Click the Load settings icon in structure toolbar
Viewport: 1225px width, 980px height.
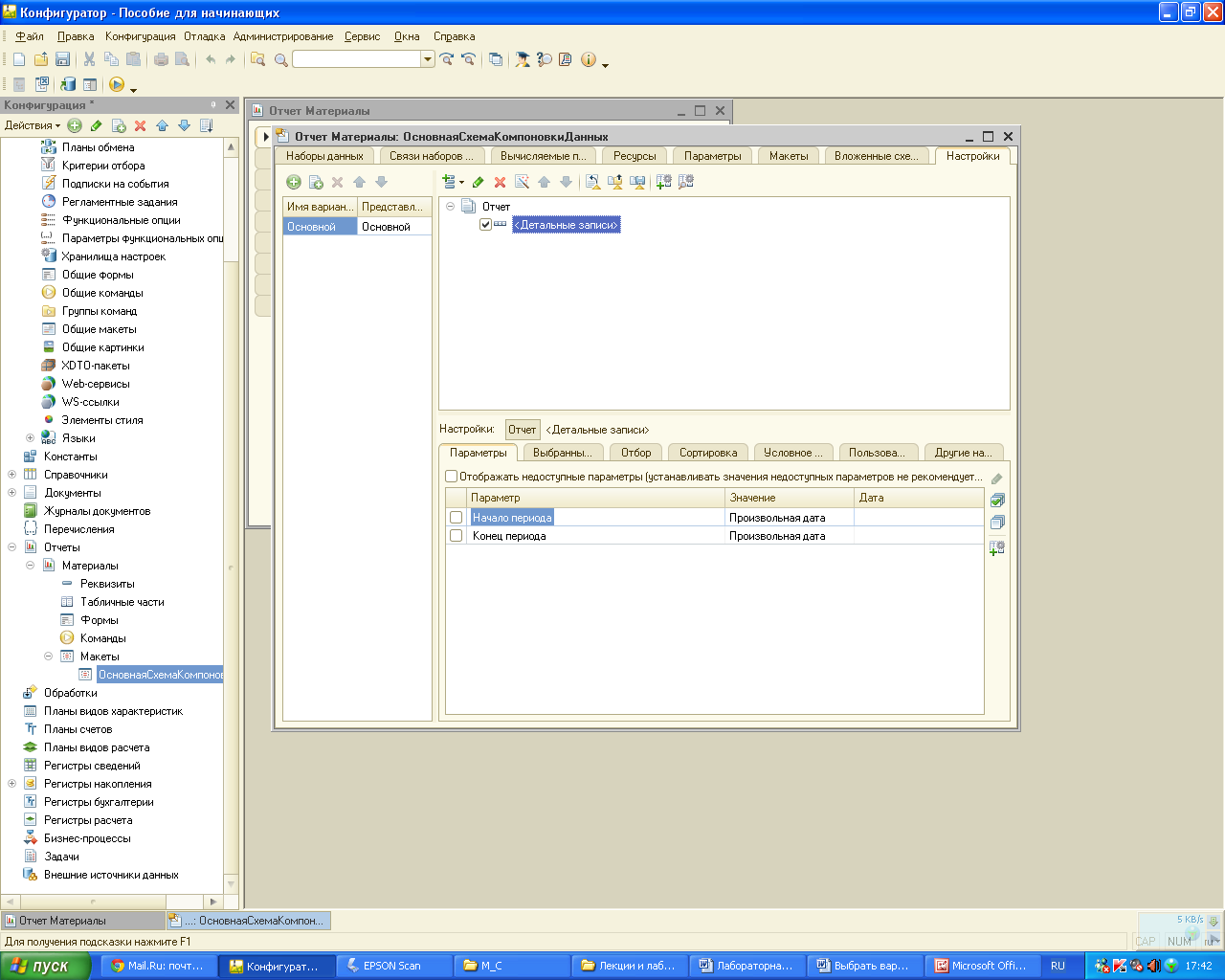pos(615,182)
